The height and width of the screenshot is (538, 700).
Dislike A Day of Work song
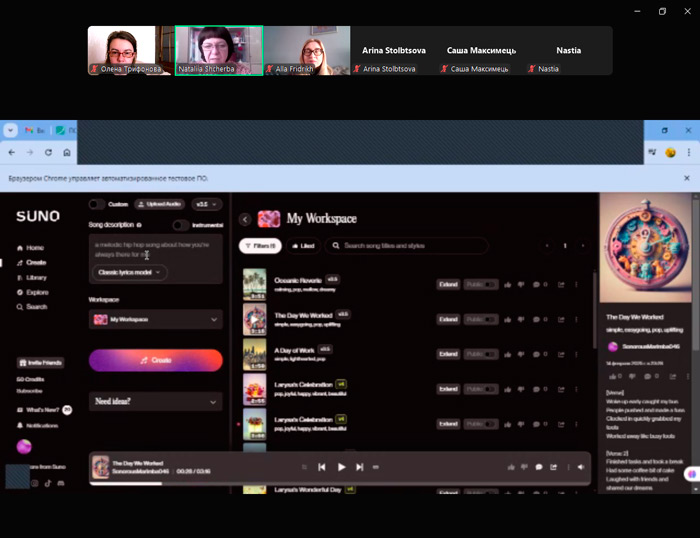(522, 354)
